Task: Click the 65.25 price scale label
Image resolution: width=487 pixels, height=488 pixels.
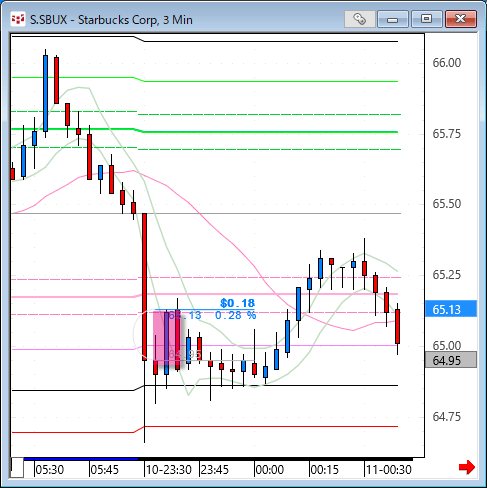Action: point(447,275)
